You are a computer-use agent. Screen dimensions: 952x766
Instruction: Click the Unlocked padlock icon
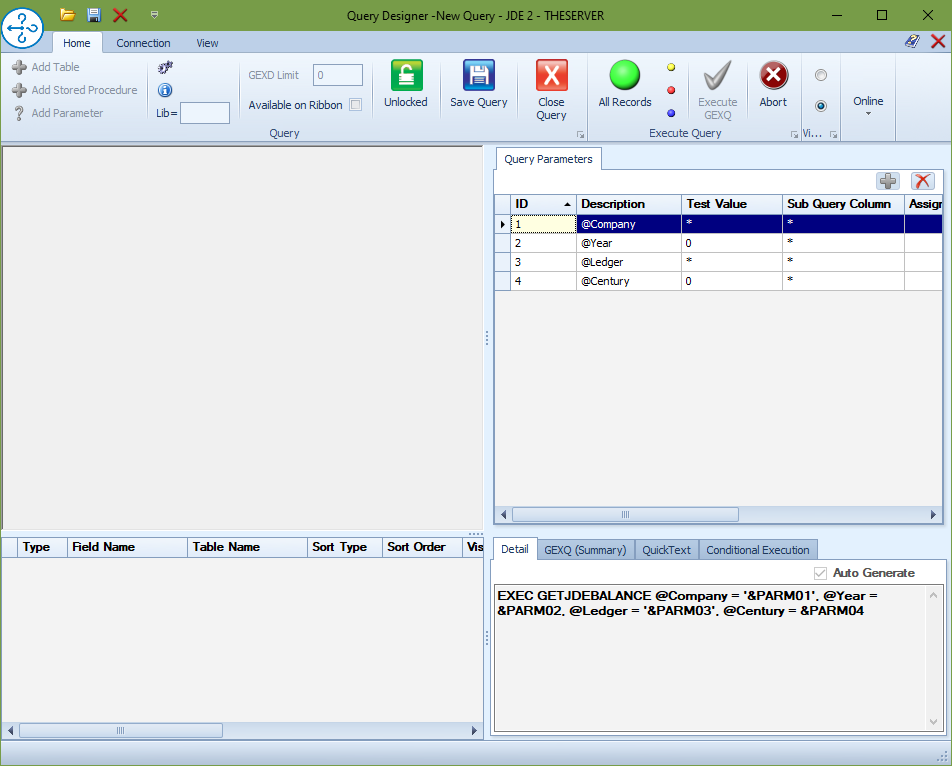pos(406,78)
